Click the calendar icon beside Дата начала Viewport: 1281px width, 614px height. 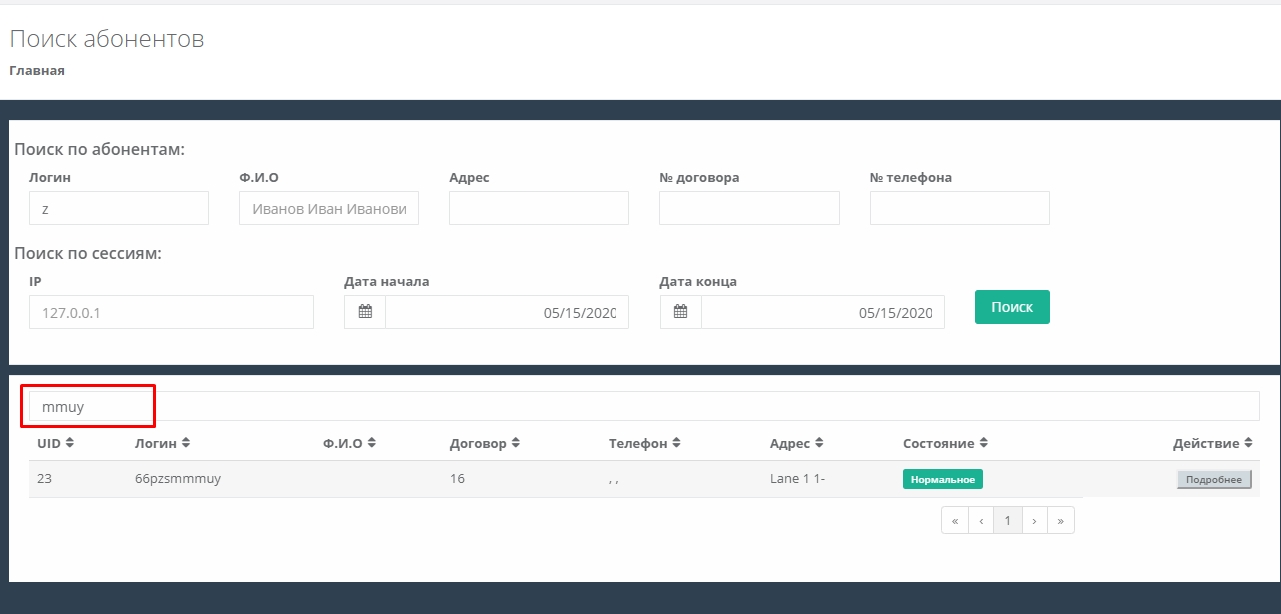(365, 312)
